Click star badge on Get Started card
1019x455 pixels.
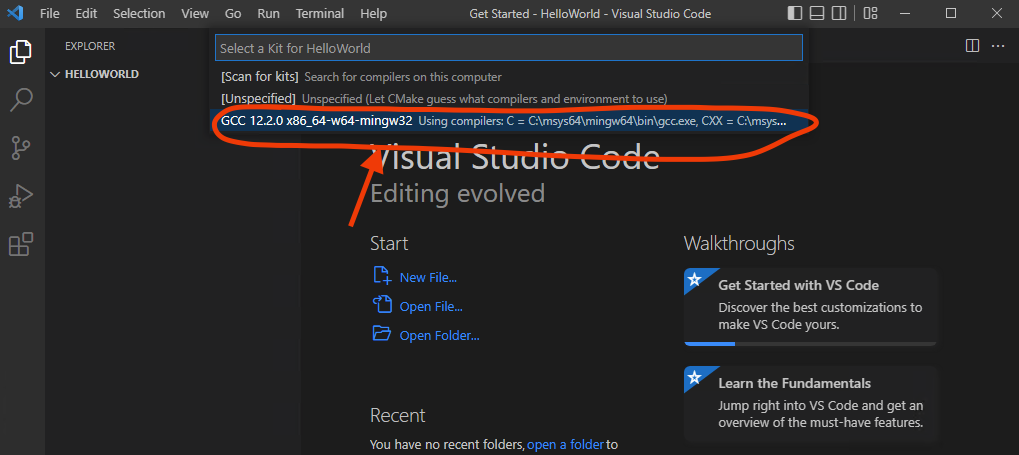tap(694, 280)
